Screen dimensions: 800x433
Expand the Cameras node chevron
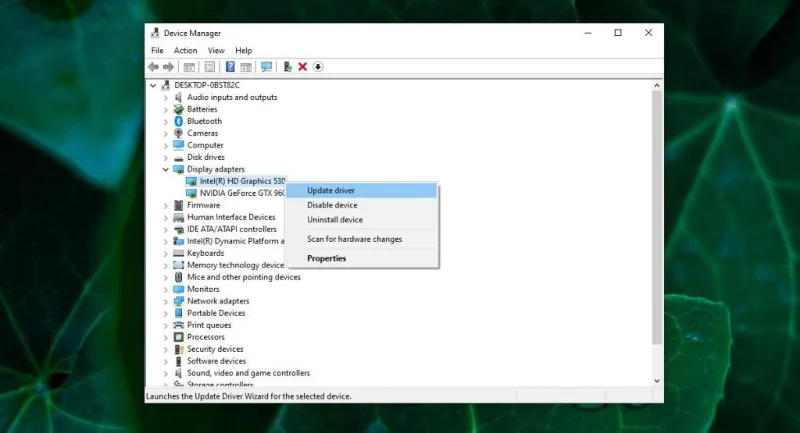(x=165, y=133)
